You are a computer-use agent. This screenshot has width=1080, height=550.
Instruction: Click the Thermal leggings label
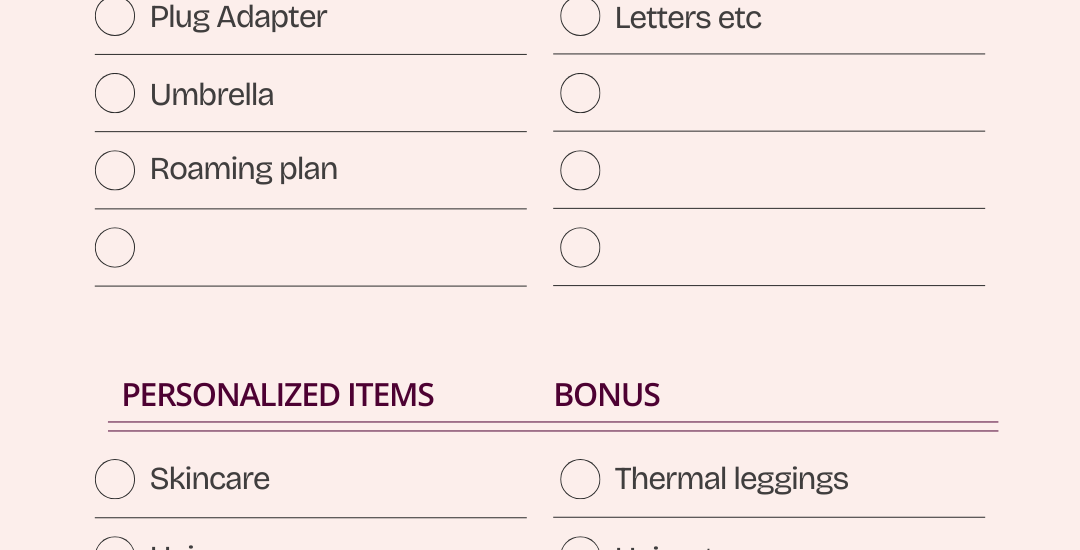pos(731,480)
